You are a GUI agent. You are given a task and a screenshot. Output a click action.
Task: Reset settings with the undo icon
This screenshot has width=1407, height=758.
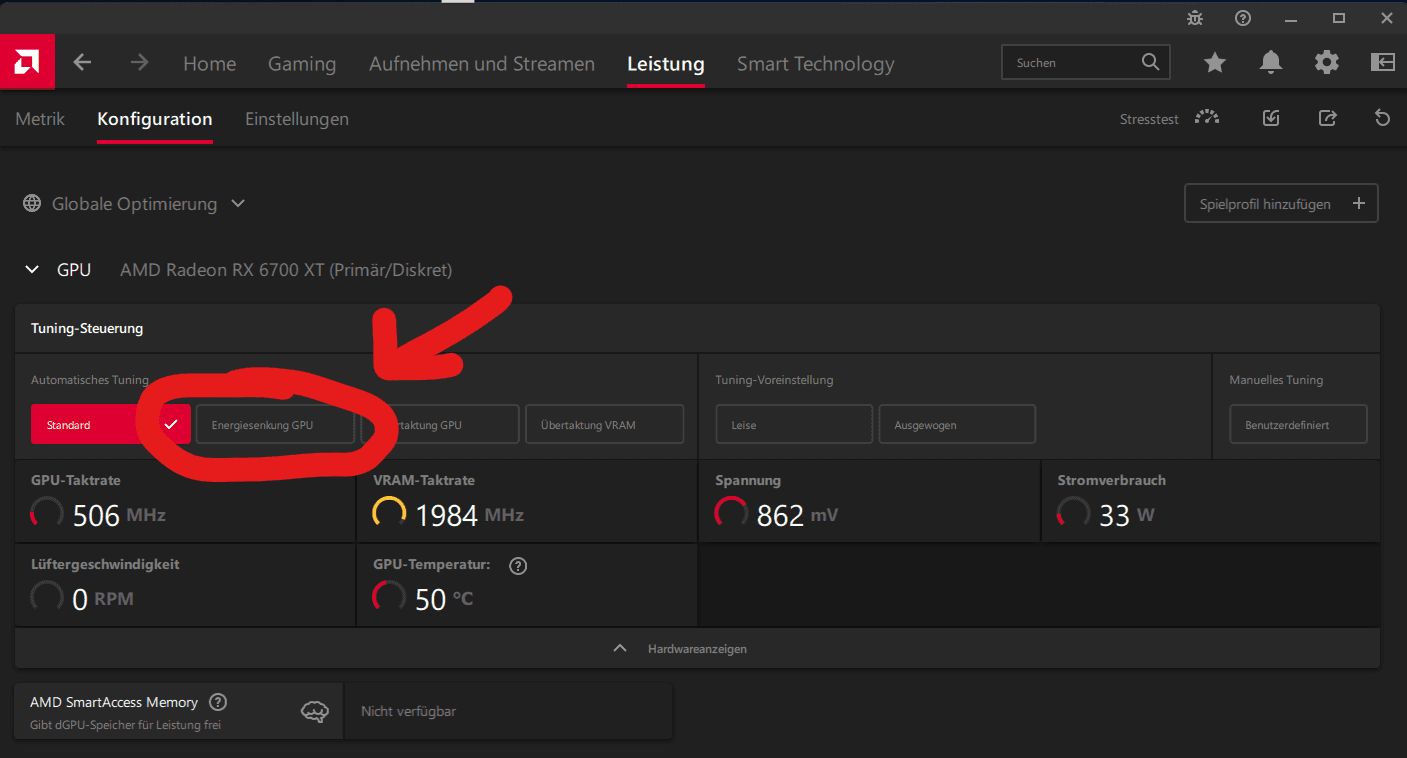pyautogui.click(x=1382, y=118)
